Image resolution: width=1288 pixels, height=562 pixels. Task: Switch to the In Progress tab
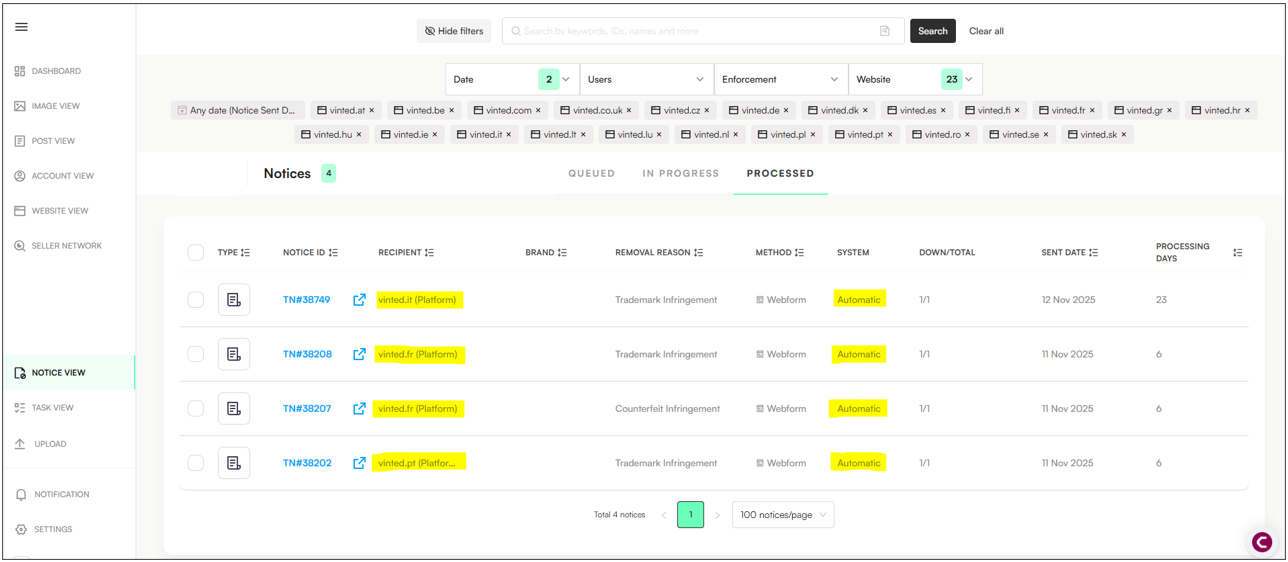tap(681, 173)
